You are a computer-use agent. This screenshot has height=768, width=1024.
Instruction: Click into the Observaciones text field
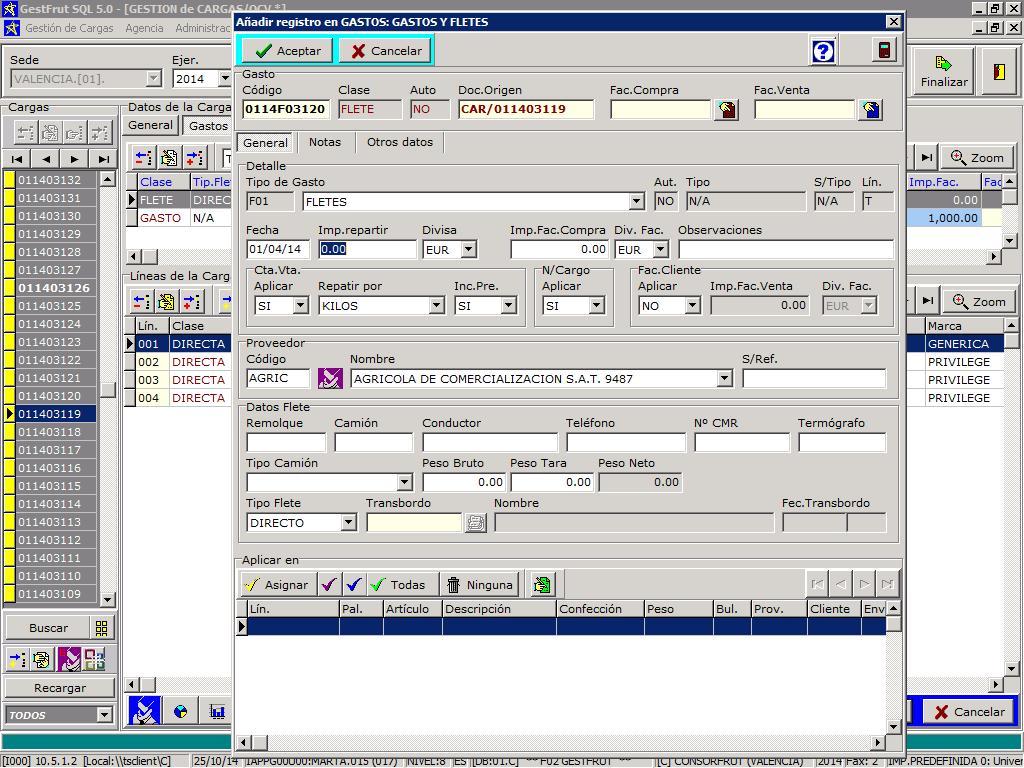click(x=785, y=250)
